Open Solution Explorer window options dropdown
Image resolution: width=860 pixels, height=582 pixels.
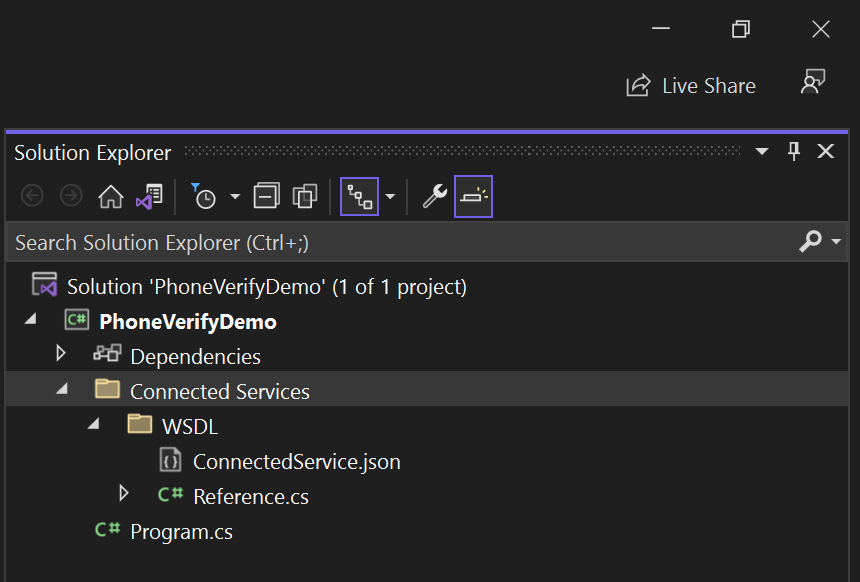[761, 152]
